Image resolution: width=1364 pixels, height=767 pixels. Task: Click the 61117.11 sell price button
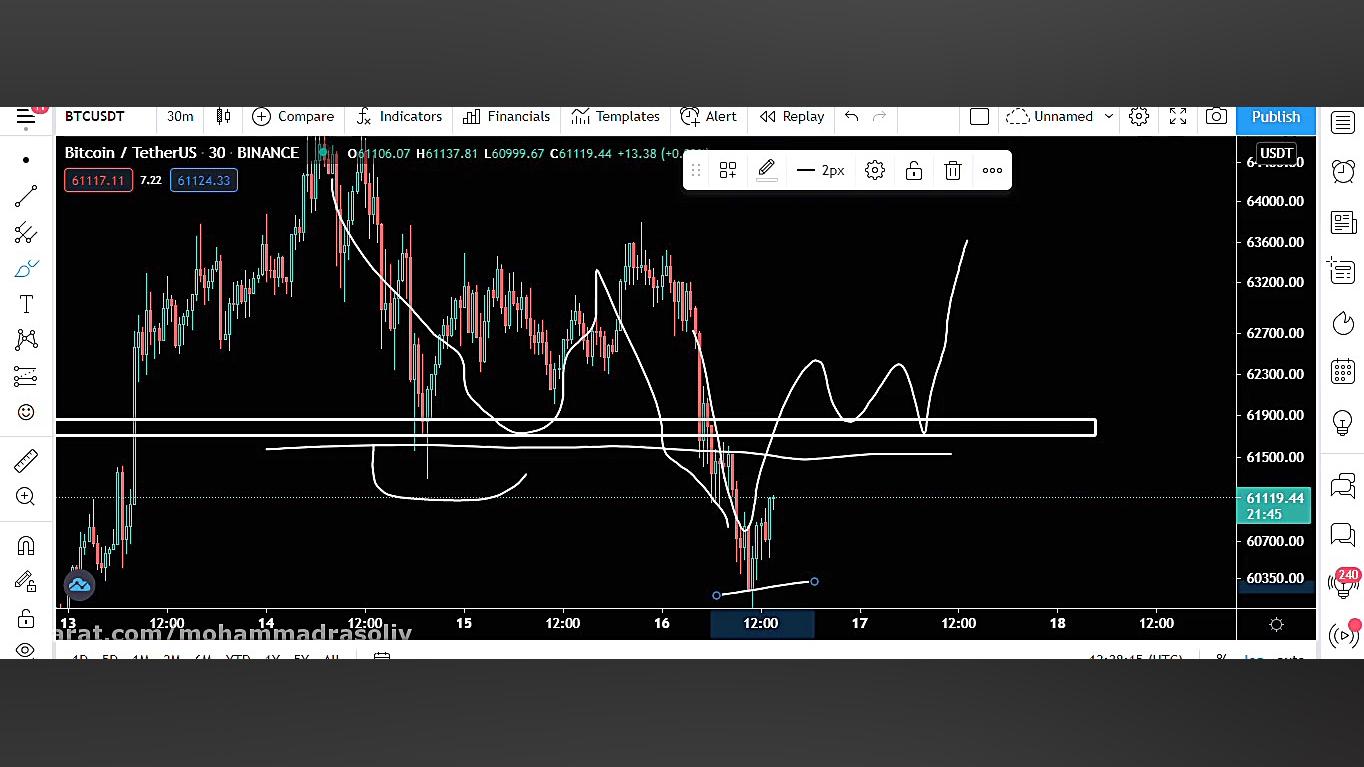[98, 181]
